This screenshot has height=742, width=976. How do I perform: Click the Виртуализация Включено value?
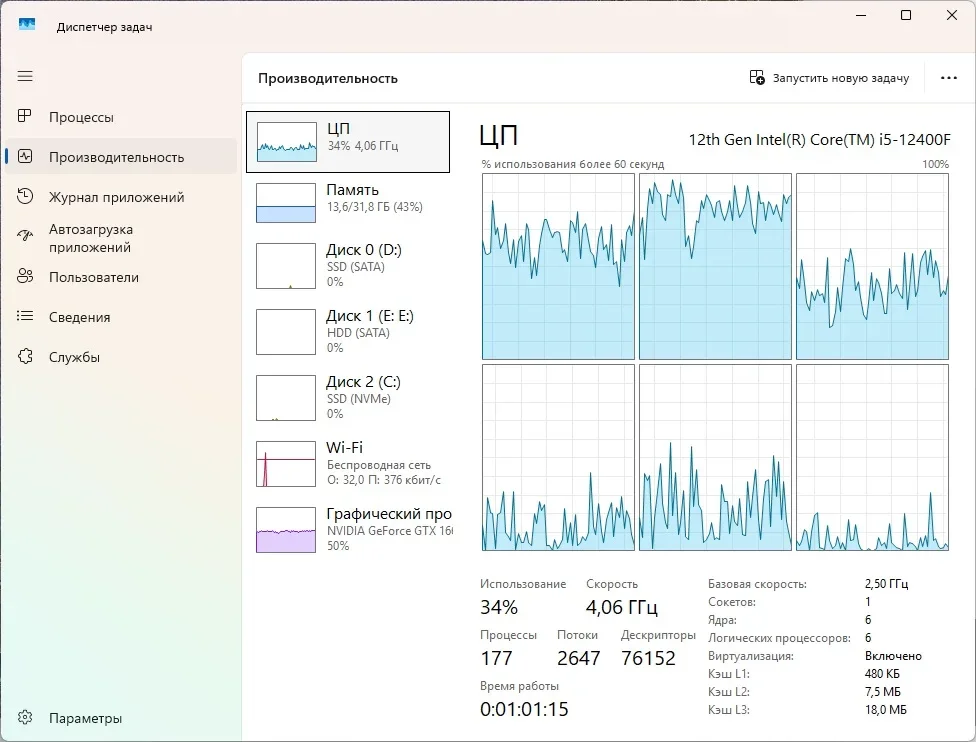(x=893, y=656)
